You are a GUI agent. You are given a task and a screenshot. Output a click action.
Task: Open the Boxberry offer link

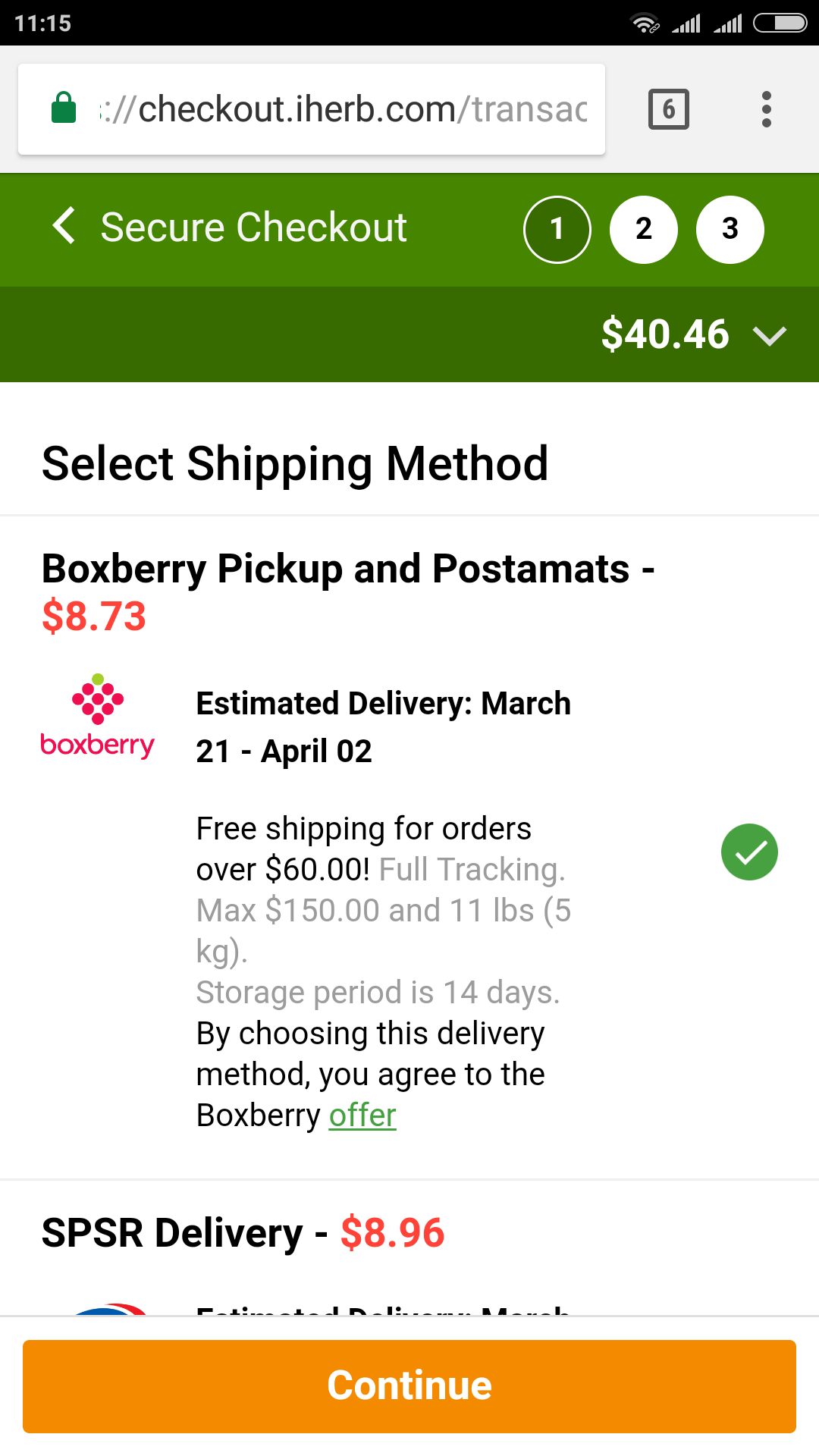(362, 1116)
